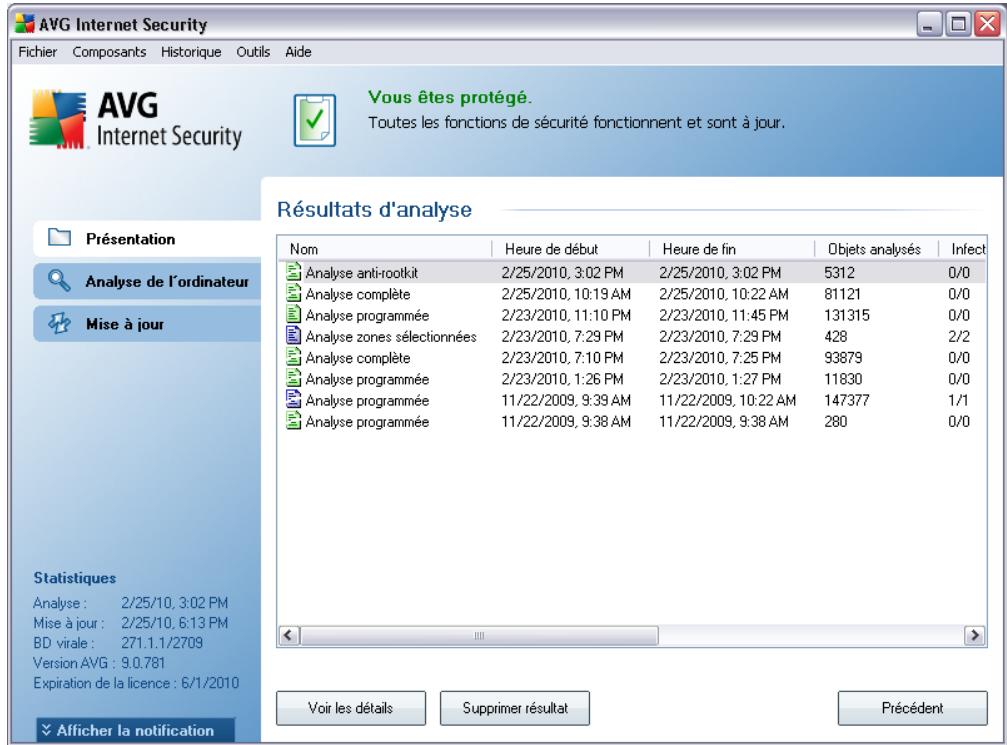
Task: Click the green checkmark protection status icon
Action: (315, 120)
